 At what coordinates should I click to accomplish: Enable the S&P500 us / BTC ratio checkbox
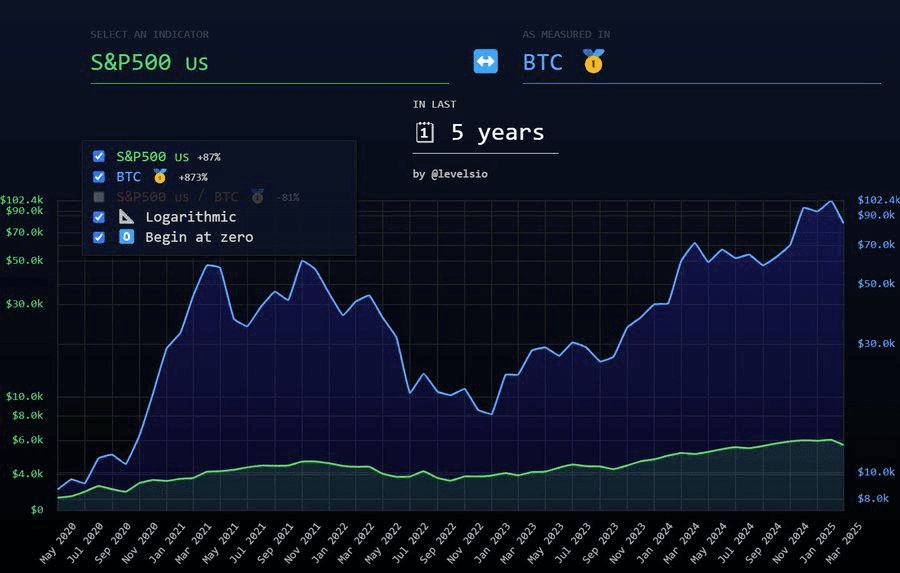(x=99, y=197)
